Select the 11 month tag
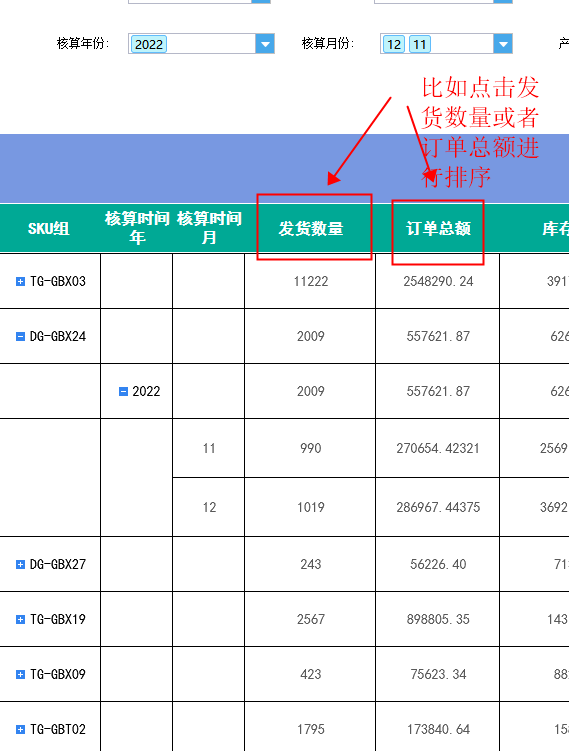Screen dimensions: 569x751 [420, 45]
